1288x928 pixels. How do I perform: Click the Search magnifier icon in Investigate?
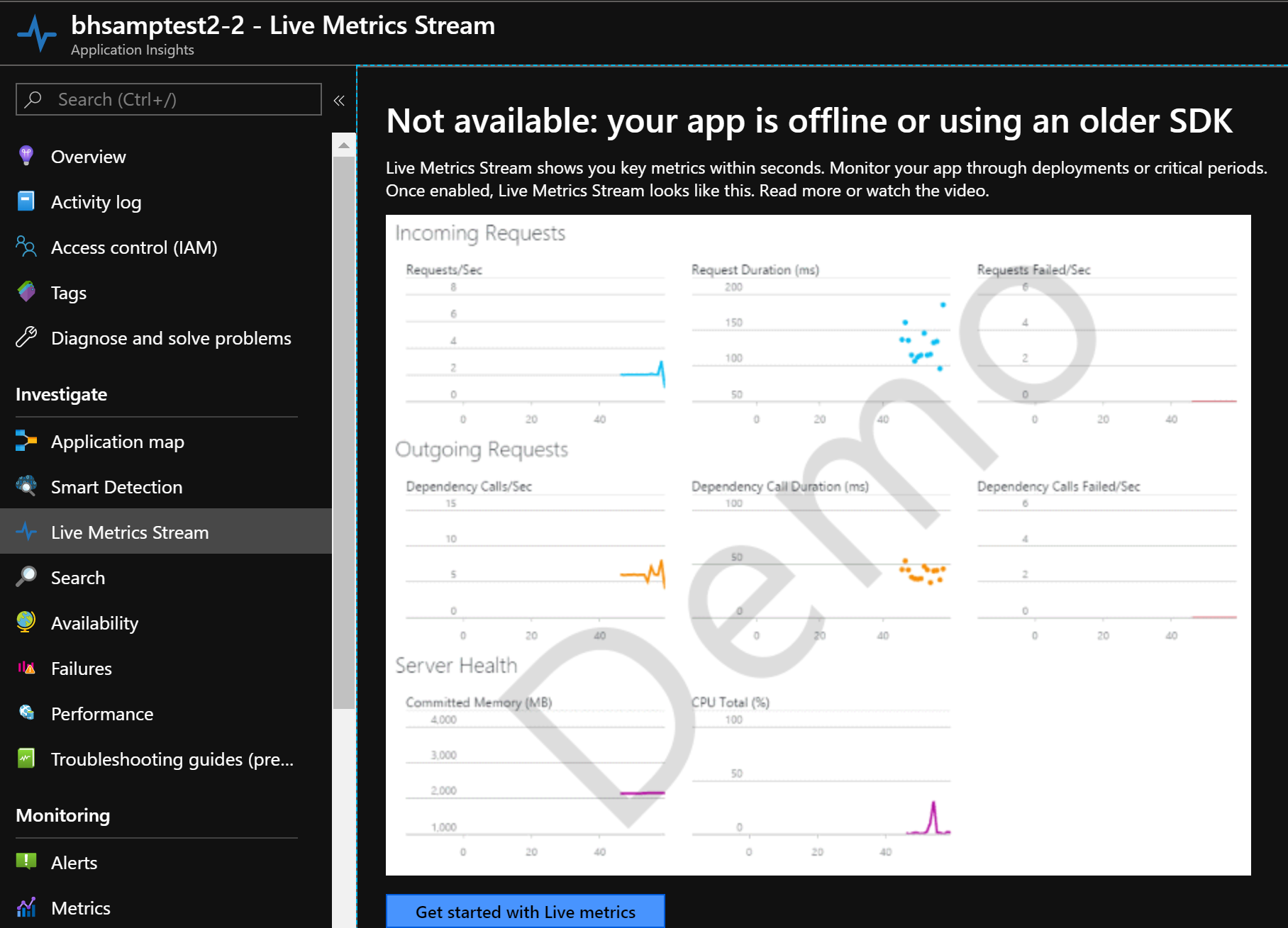coord(26,577)
